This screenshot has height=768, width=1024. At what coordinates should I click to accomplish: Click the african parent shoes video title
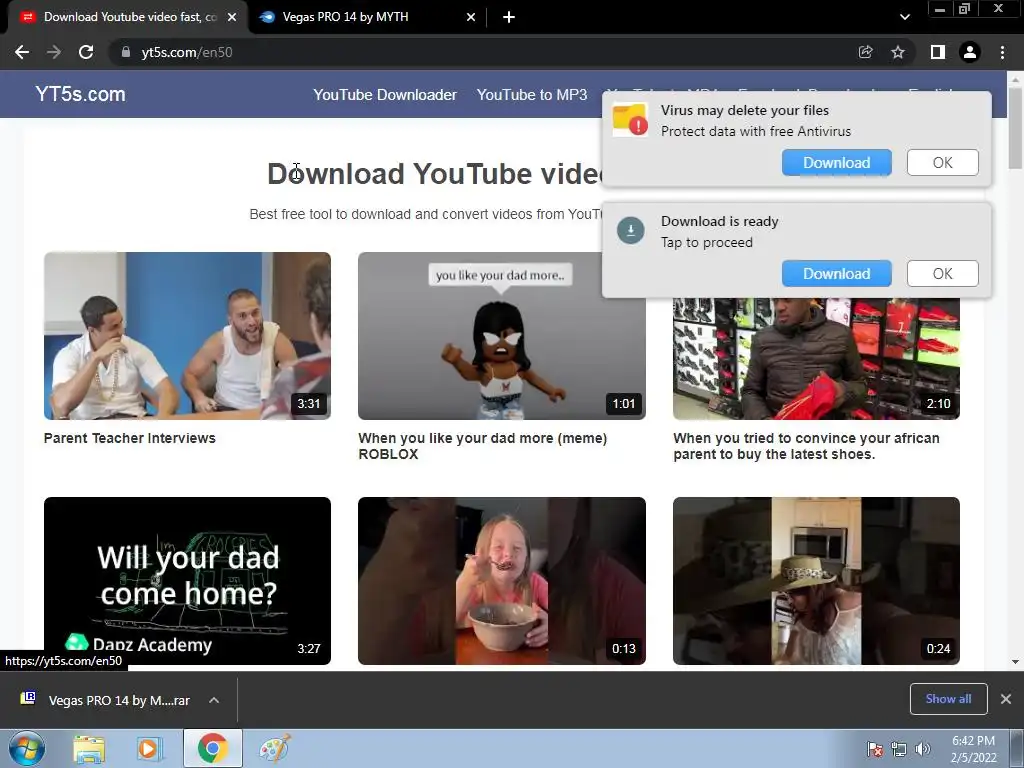(807, 446)
